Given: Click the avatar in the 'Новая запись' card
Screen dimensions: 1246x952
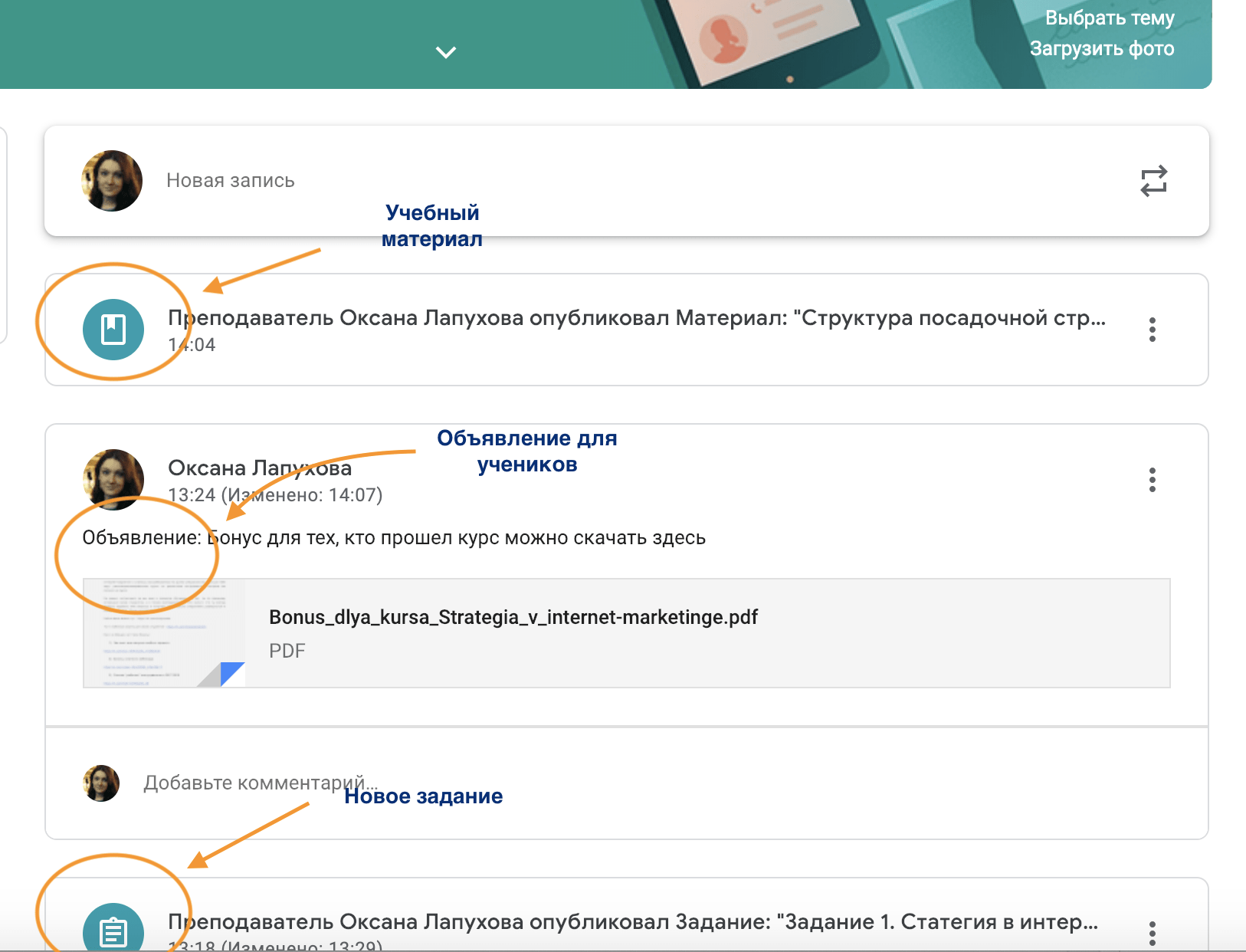Looking at the screenshot, I should coord(112,181).
